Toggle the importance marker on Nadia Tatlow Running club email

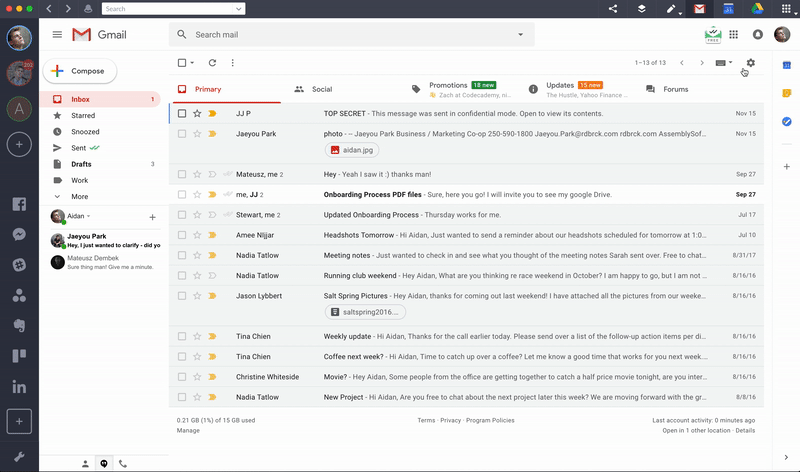[x=212, y=276]
